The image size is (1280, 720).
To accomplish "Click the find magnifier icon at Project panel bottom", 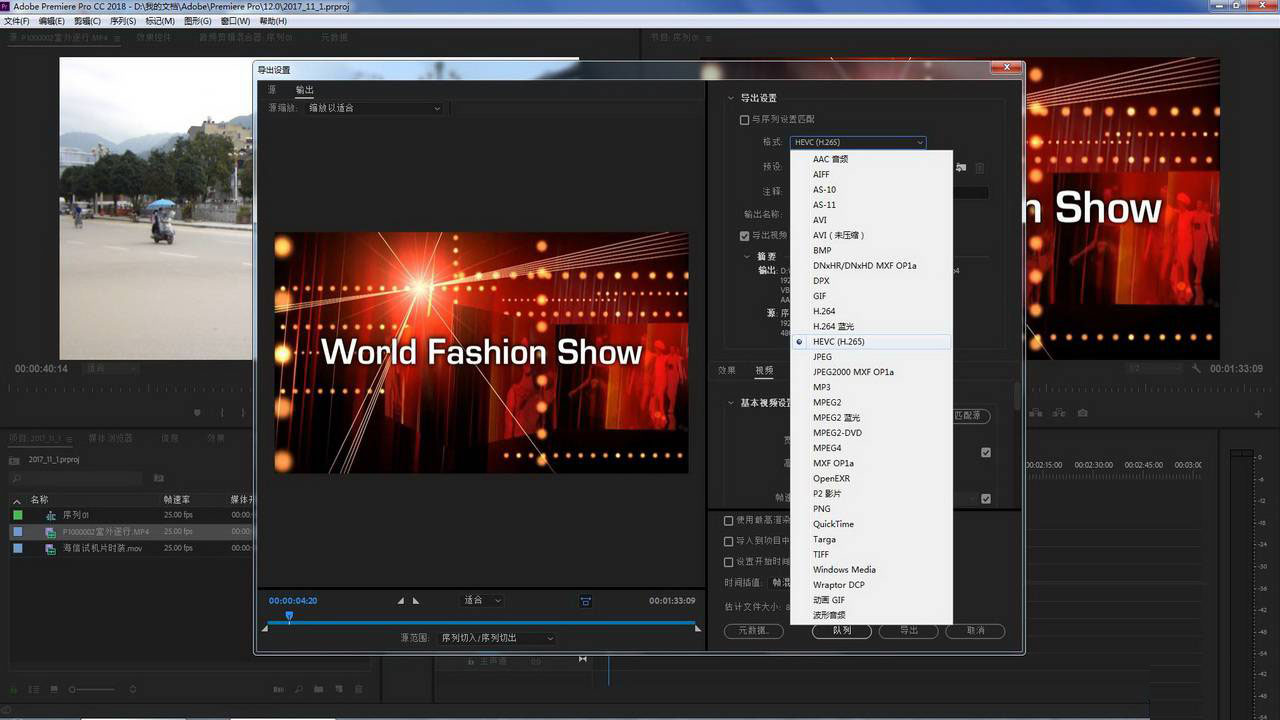I will (298, 689).
